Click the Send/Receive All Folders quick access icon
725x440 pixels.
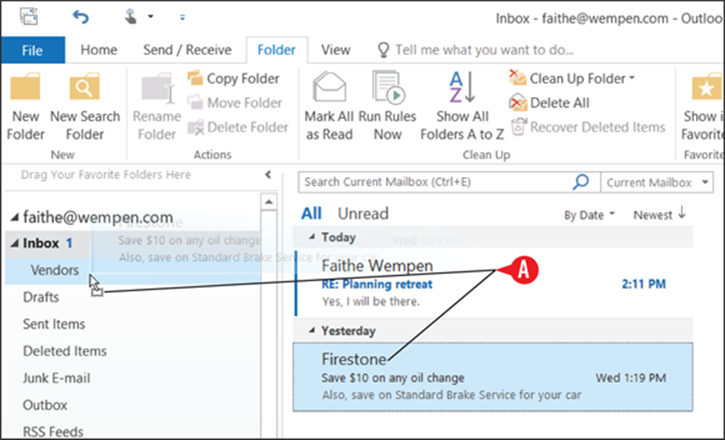click(x=29, y=17)
